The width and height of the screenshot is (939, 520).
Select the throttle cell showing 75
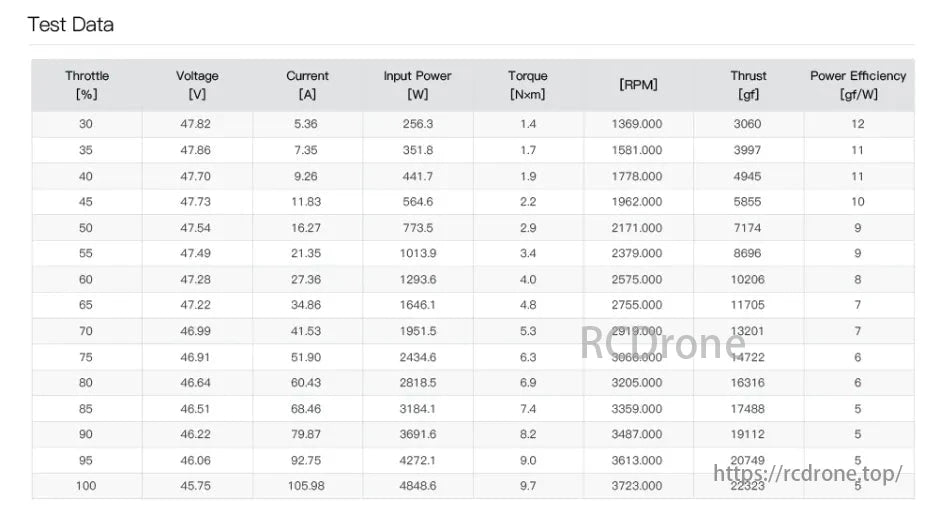(86, 357)
